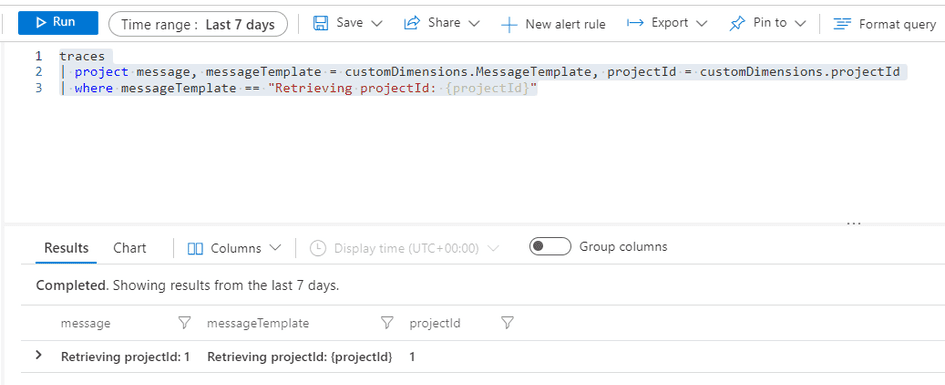Select the Results tab
Viewport: 945px width, 385px height.
pyautogui.click(x=66, y=248)
